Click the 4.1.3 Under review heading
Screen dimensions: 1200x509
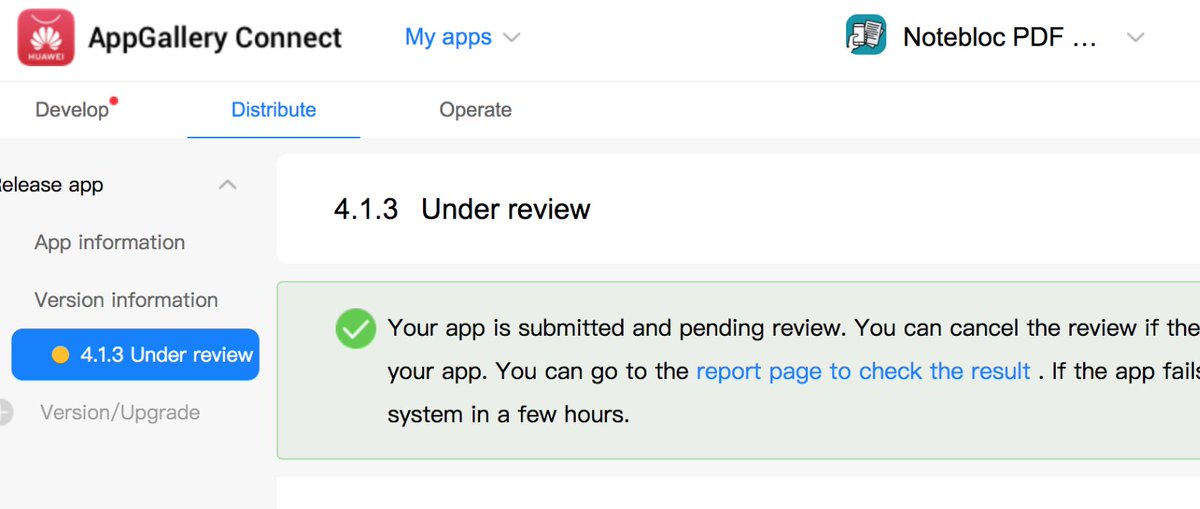(x=462, y=209)
